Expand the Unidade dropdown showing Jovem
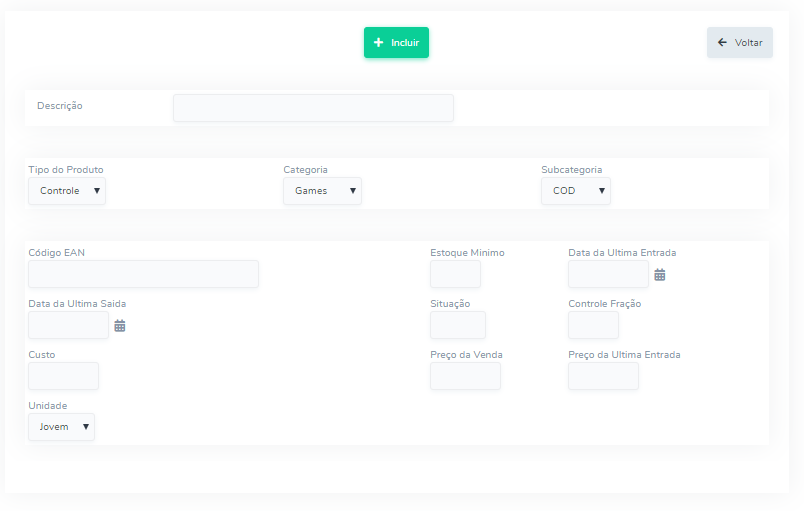The width and height of the screenshot is (804, 511). tap(61, 427)
